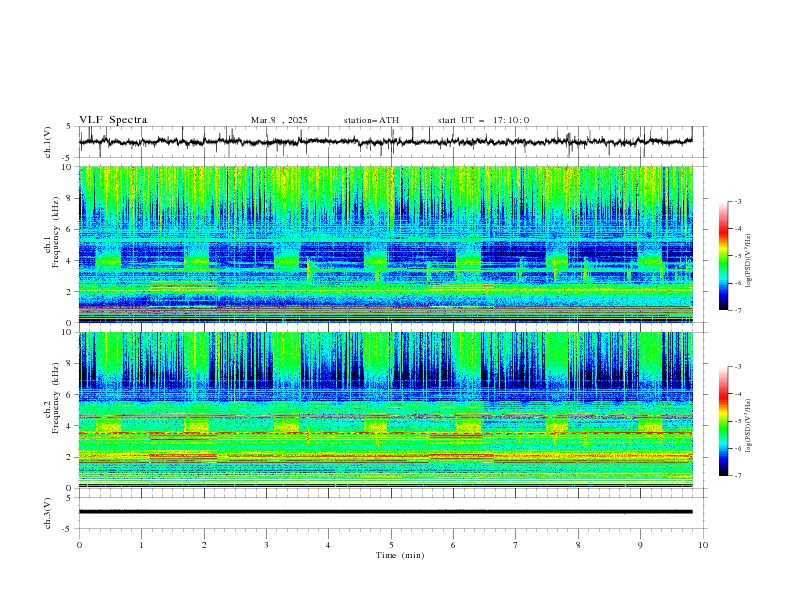Click the '5' tick on time axis

coord(391,545)
